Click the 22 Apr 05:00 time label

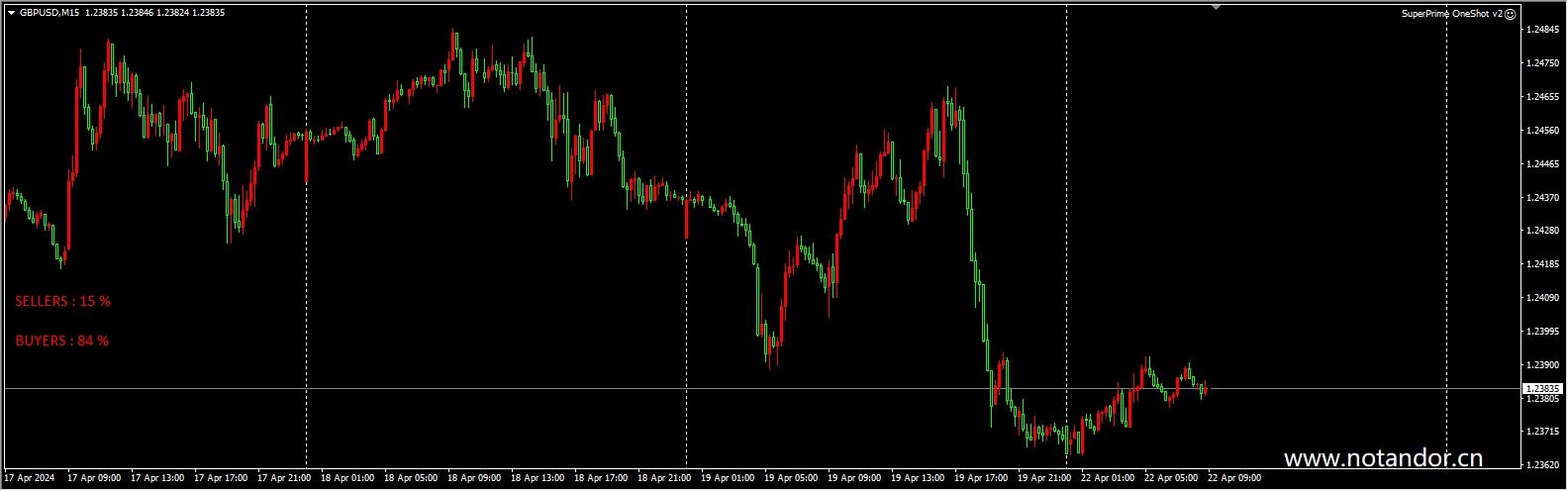[x=1171, y=478]
